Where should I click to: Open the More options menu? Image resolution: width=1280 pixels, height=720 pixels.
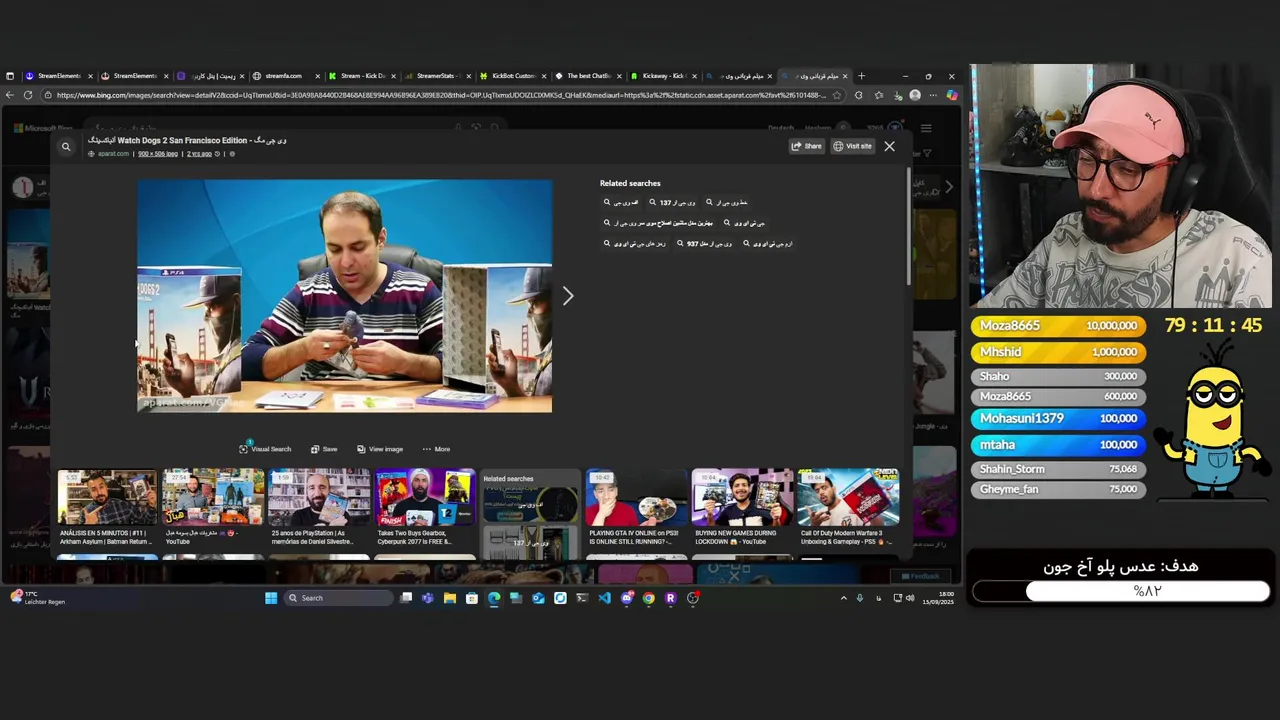[x=436, y=449]
